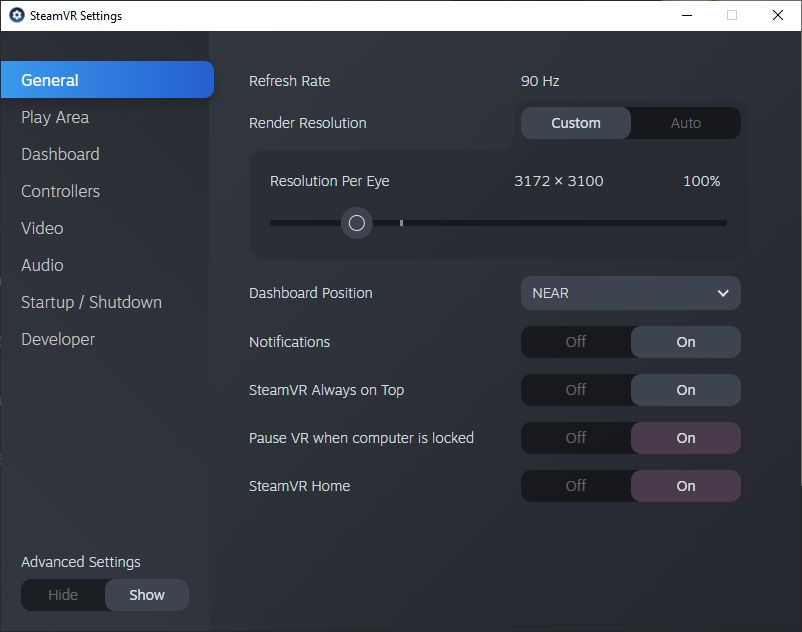Viewport: 802px width, 632px height.
Task: Open the Video settings tab
Action: tap(42, 228)
